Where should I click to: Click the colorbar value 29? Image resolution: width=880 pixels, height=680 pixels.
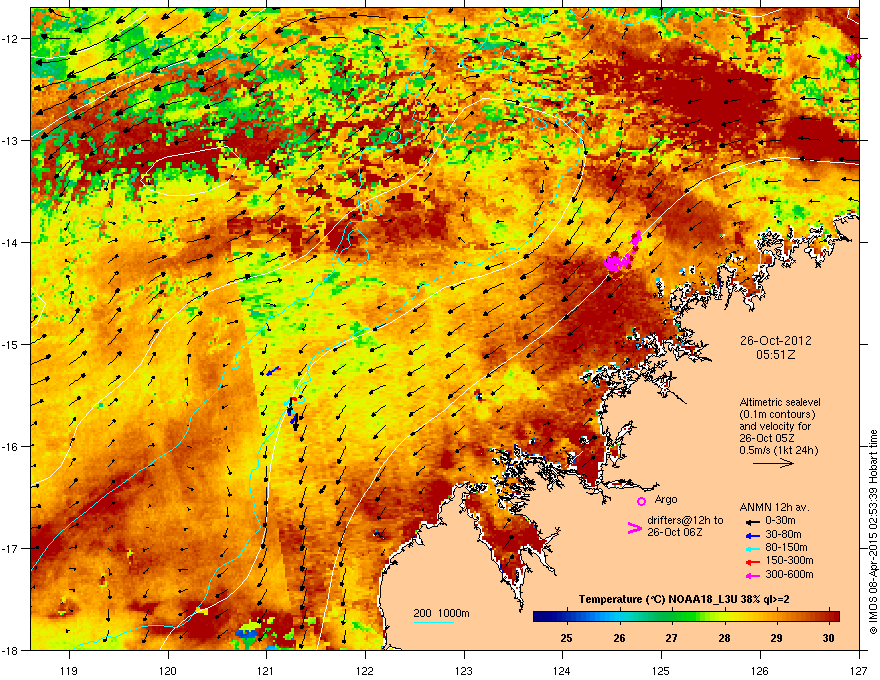(776, 638)
